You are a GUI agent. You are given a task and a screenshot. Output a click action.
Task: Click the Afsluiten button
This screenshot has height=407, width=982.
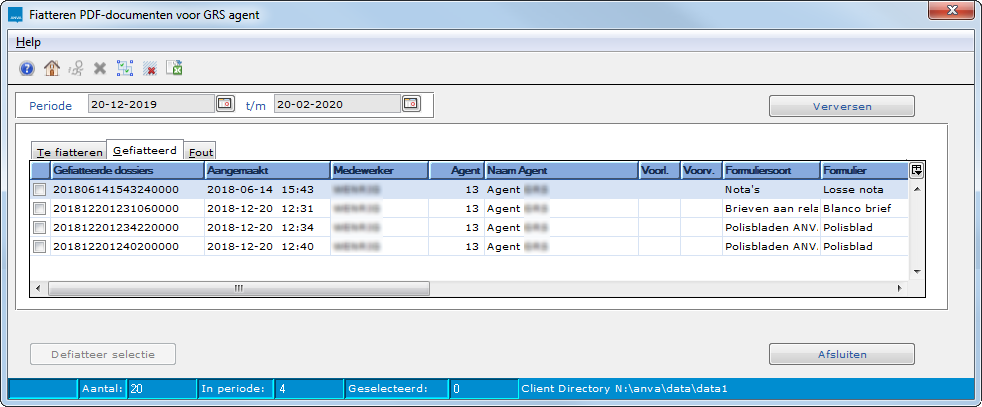coord(841,354)
